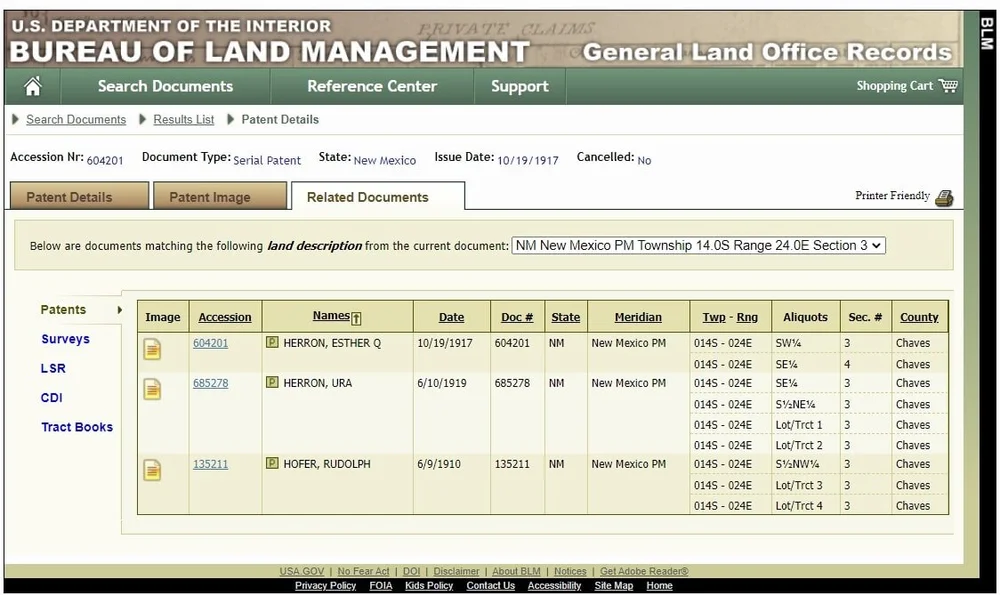Open accession 604201 link
This screenshot has height=595, width=1000.
point(210,342)
